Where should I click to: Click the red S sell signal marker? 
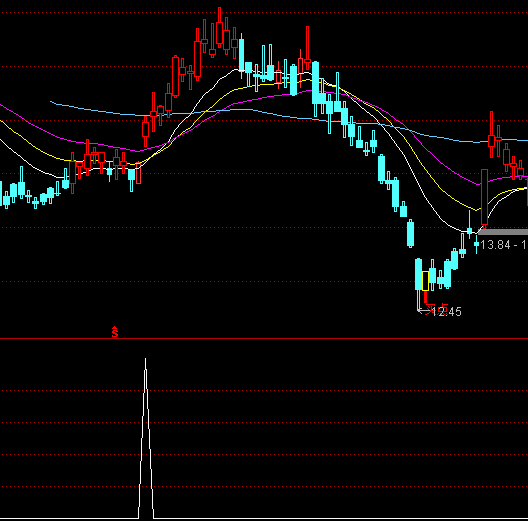[115, 332]
